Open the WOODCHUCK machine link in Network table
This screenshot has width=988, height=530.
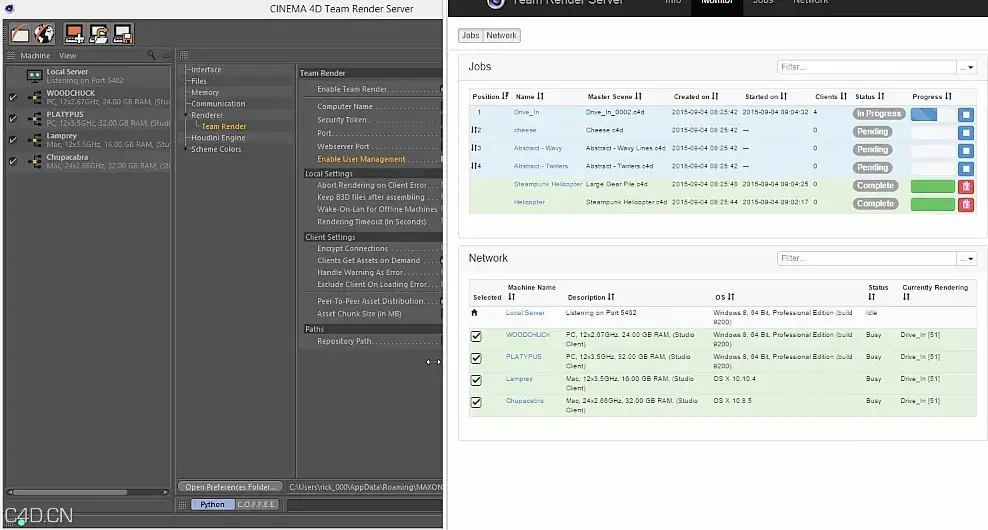point(528,335)
